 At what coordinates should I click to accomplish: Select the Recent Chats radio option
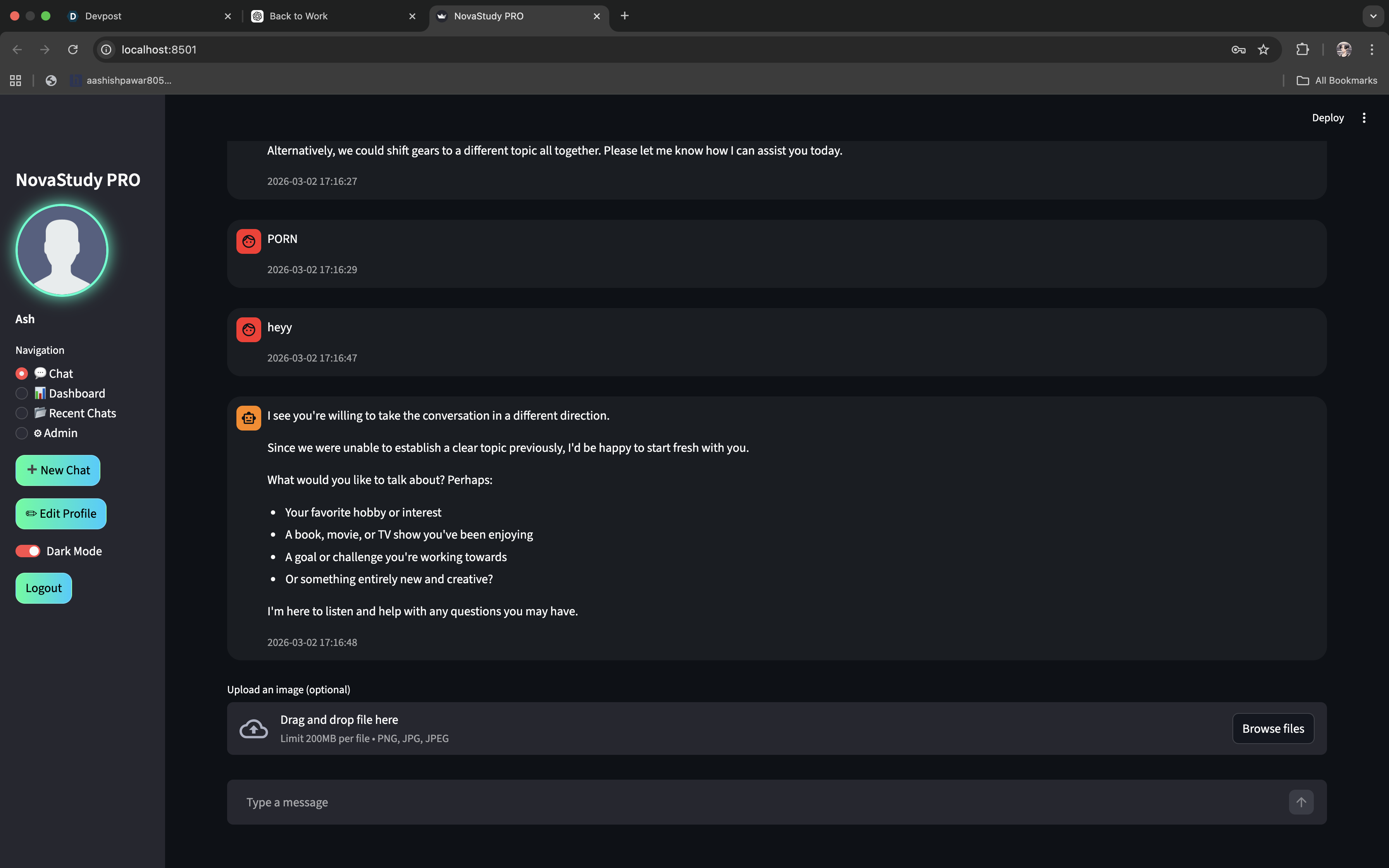click(22, 413)
